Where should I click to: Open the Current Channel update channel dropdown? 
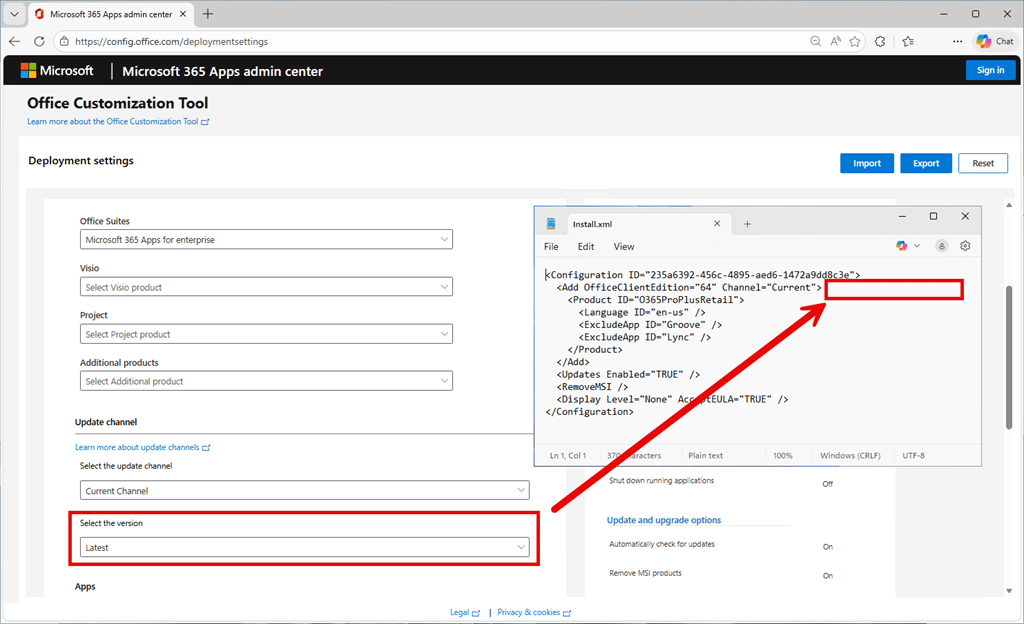coord(305,491)
